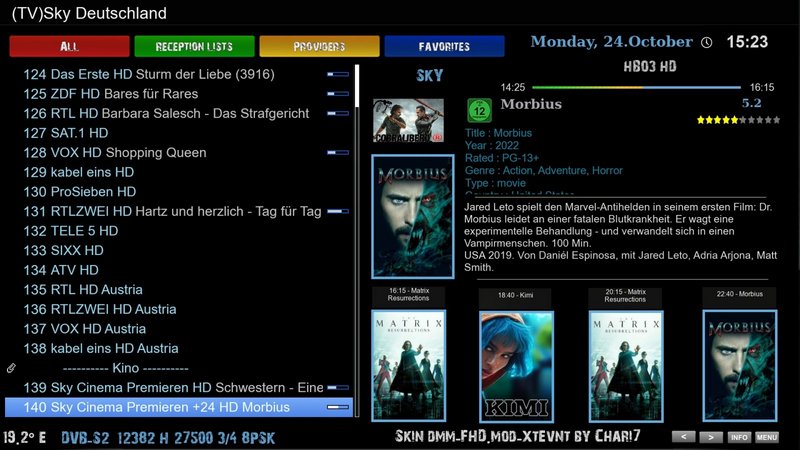
Task: Click the 16:15 end time label
Action: pyautogui.click(x=762, y=87)
